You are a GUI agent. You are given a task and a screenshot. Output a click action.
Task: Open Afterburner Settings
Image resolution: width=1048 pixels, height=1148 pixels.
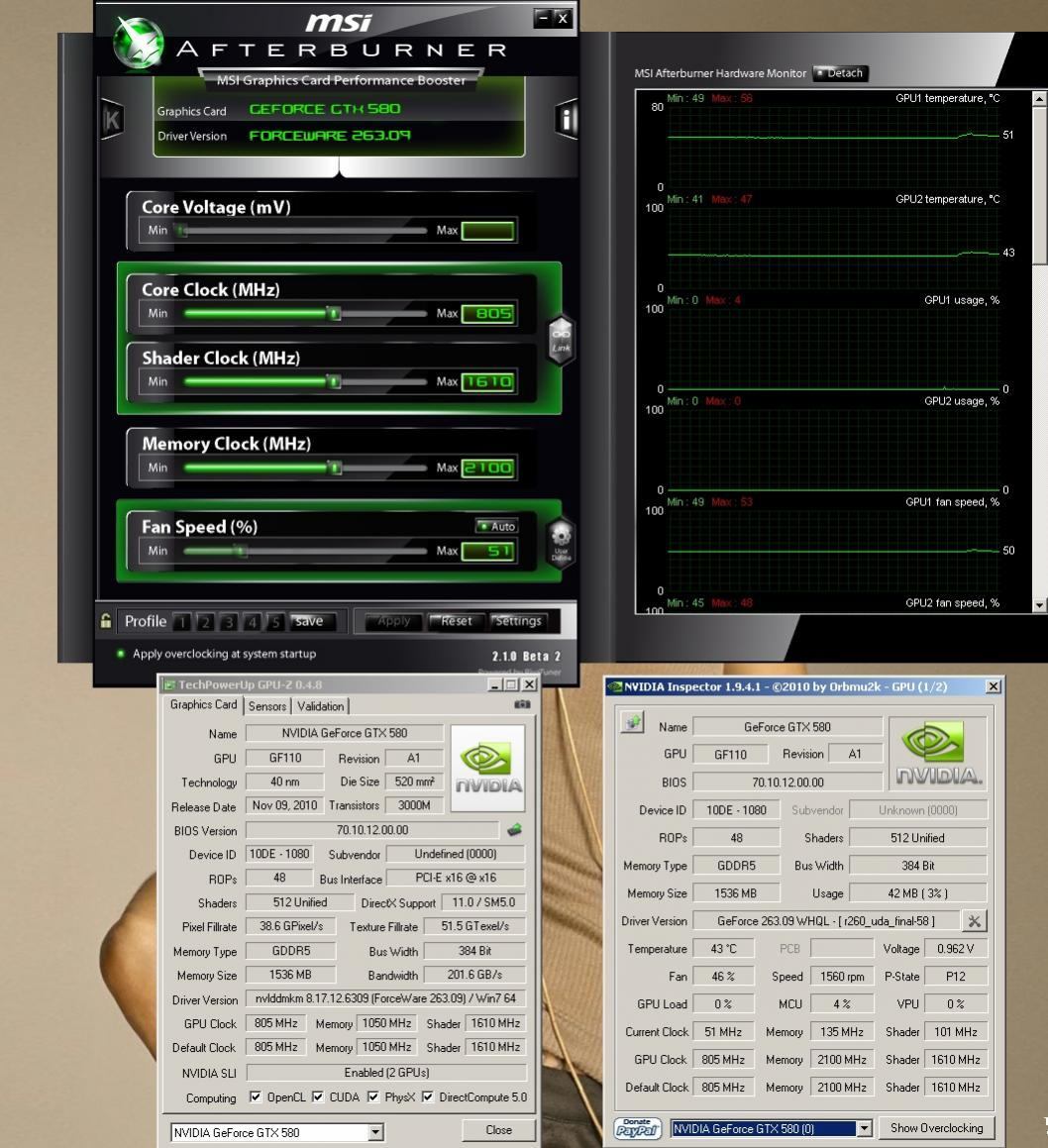pos(518,622)
